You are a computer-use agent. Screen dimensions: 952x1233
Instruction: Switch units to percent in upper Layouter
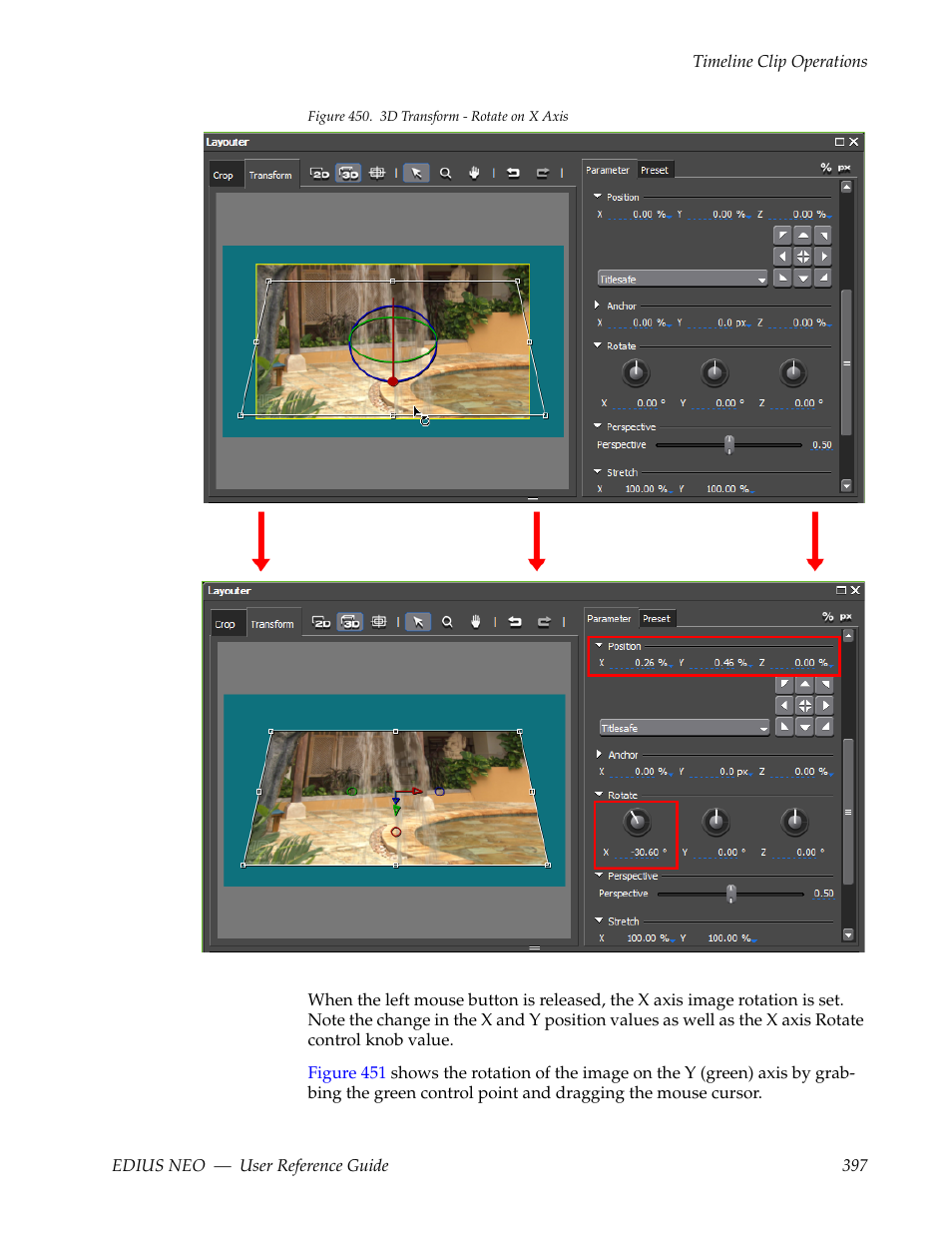click(826, 168)
